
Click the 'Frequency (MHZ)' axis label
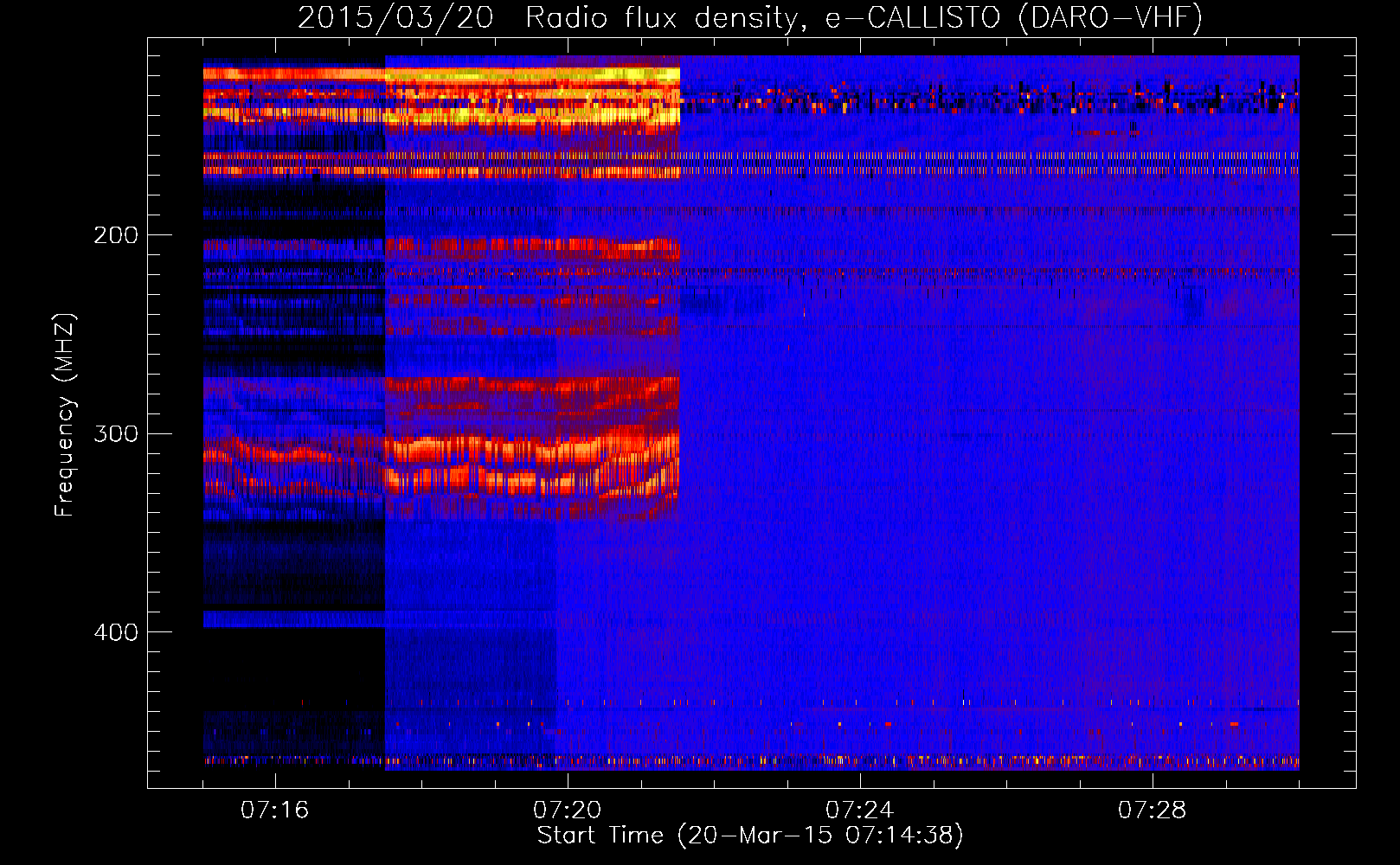pyautogui.click(x=65, y=414)
